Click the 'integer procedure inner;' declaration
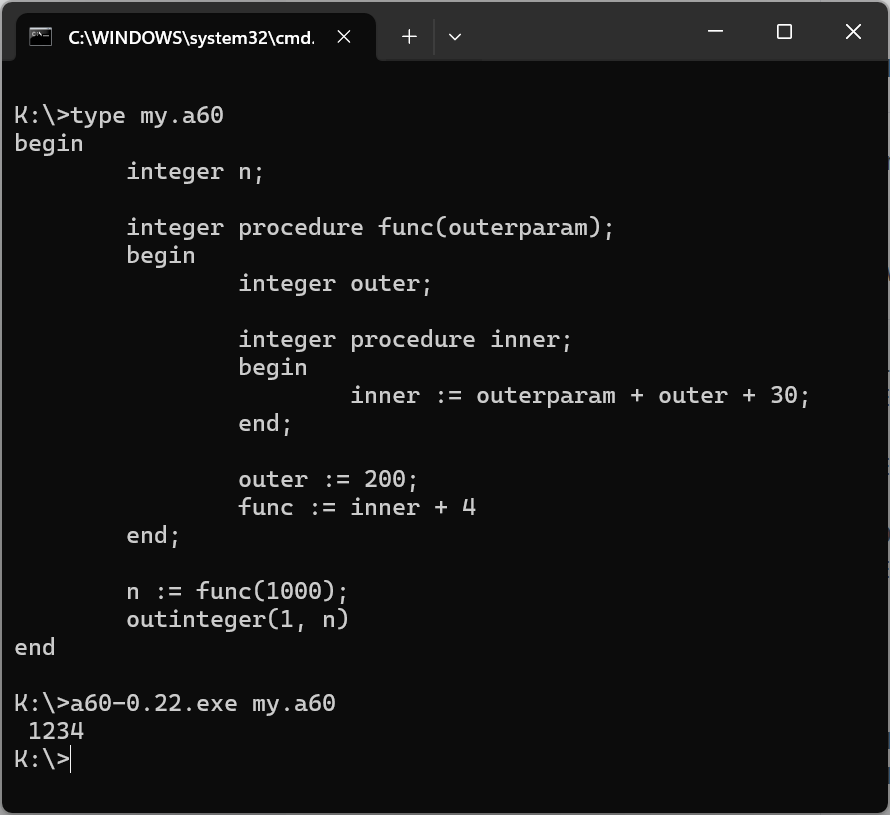The height and width of the screenshot is (815, 890). click(405, 339)
